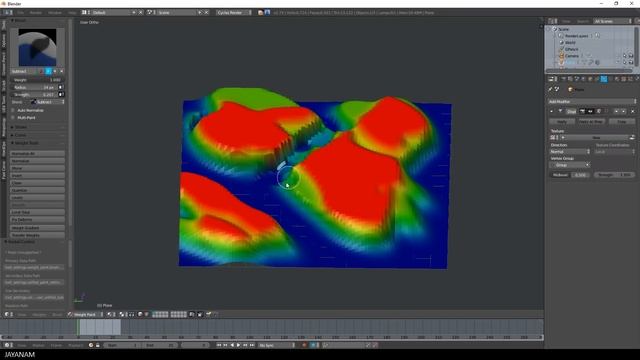Play the animation forward
The width and height of the screenshot is (640, 360).
[239, 345]
